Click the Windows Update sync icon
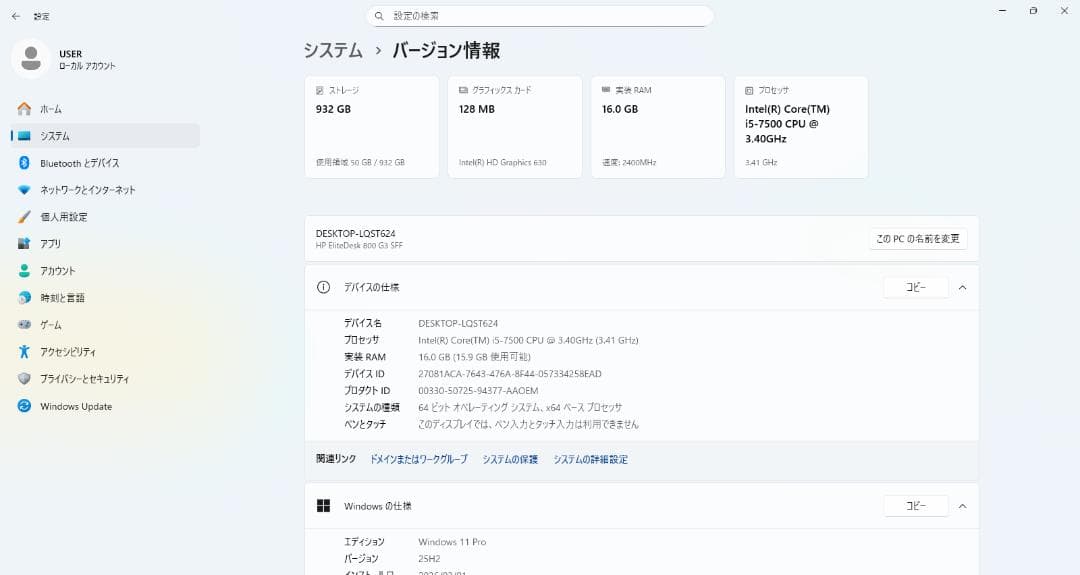The width and height of the screenshot is (1080, 575). point(24,406)
